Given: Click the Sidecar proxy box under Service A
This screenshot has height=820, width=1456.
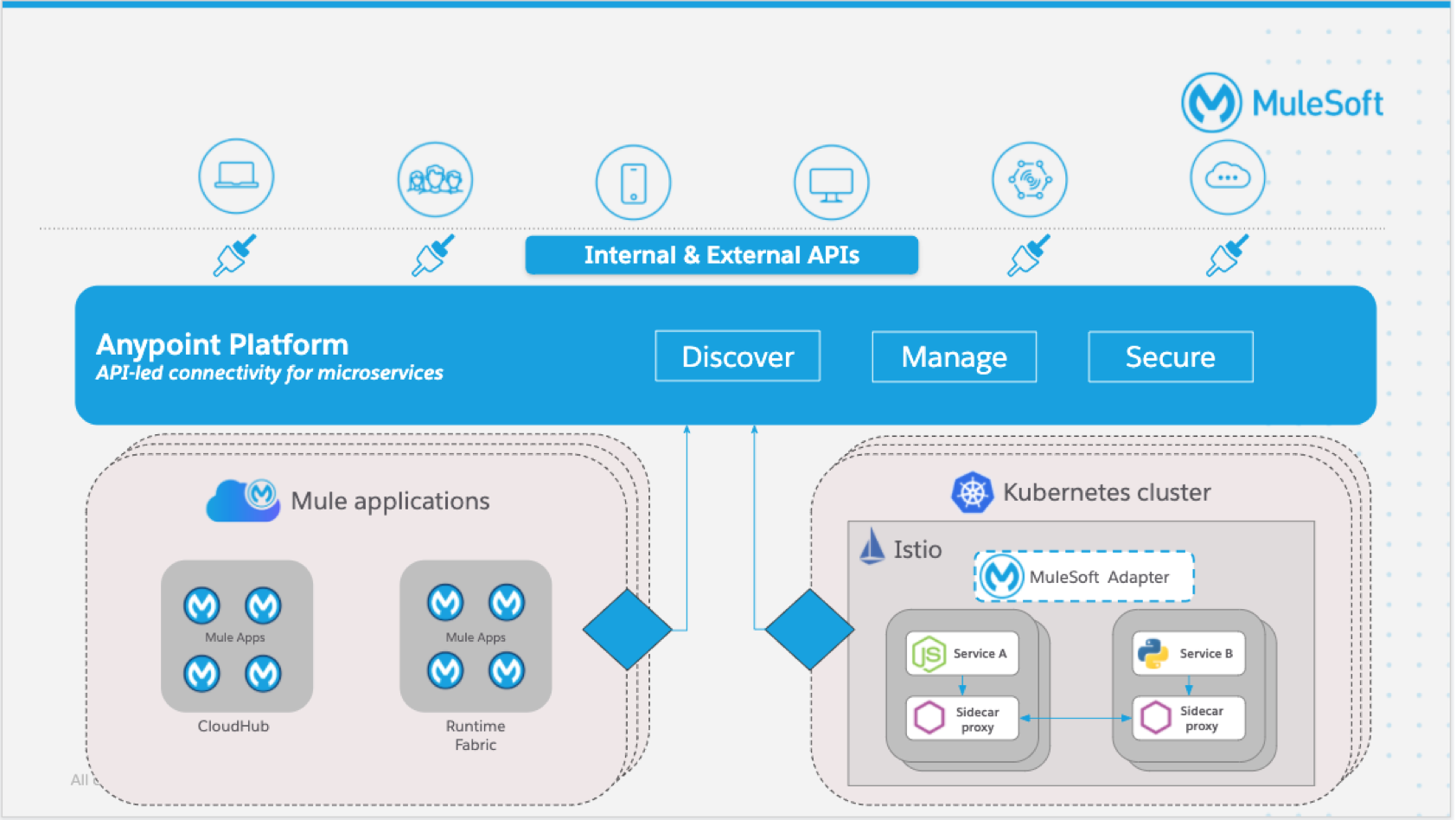Looking at the screenshot, I should click(962, 719).
